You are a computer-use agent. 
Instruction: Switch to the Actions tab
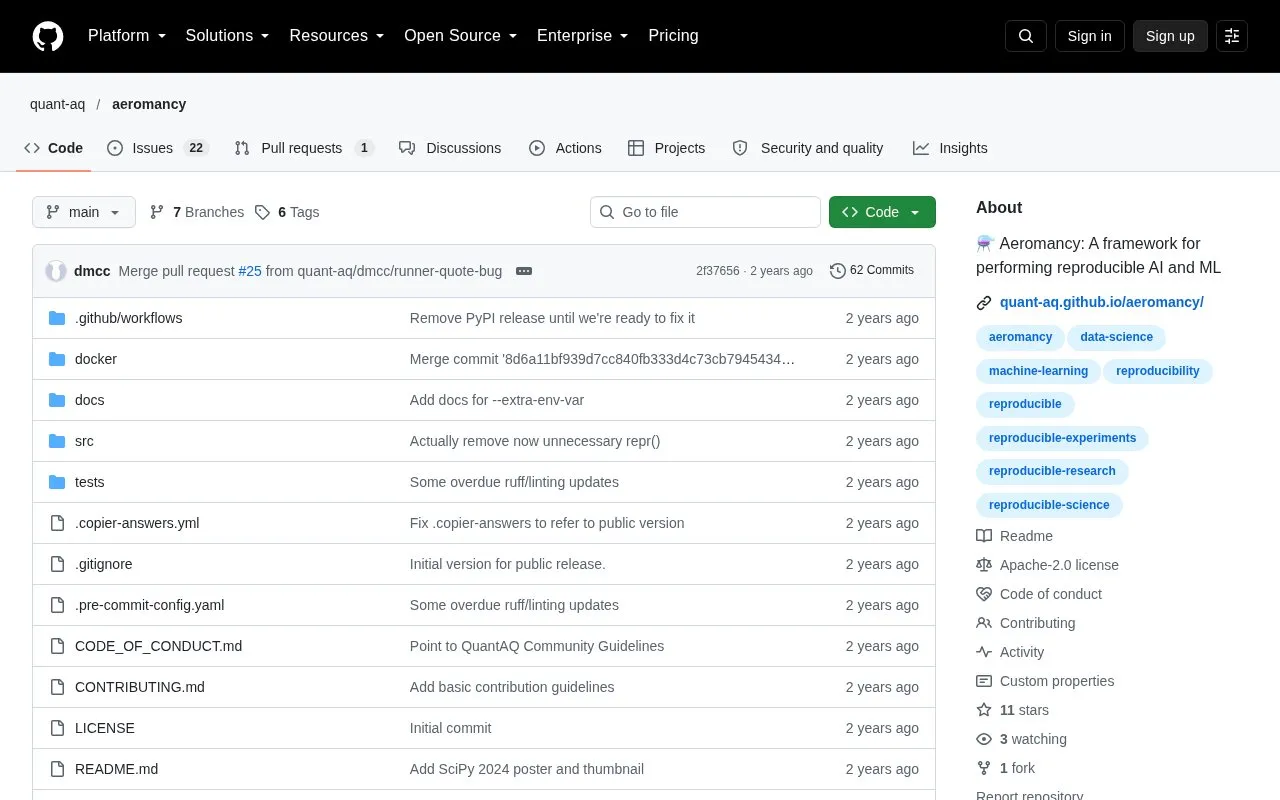[565, 148]
